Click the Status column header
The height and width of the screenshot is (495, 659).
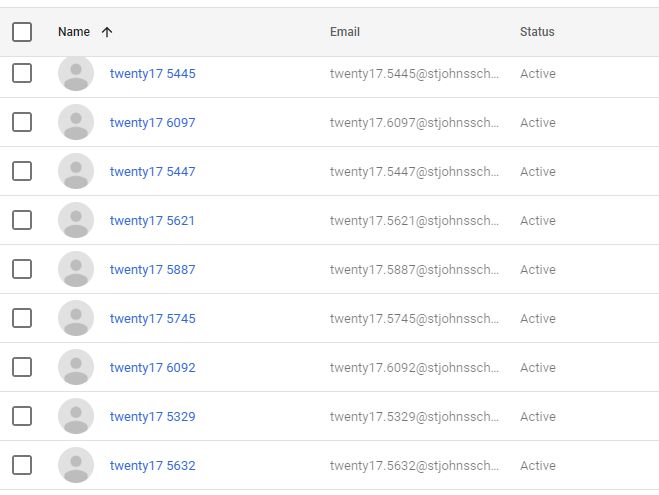(x=537, y=32)
